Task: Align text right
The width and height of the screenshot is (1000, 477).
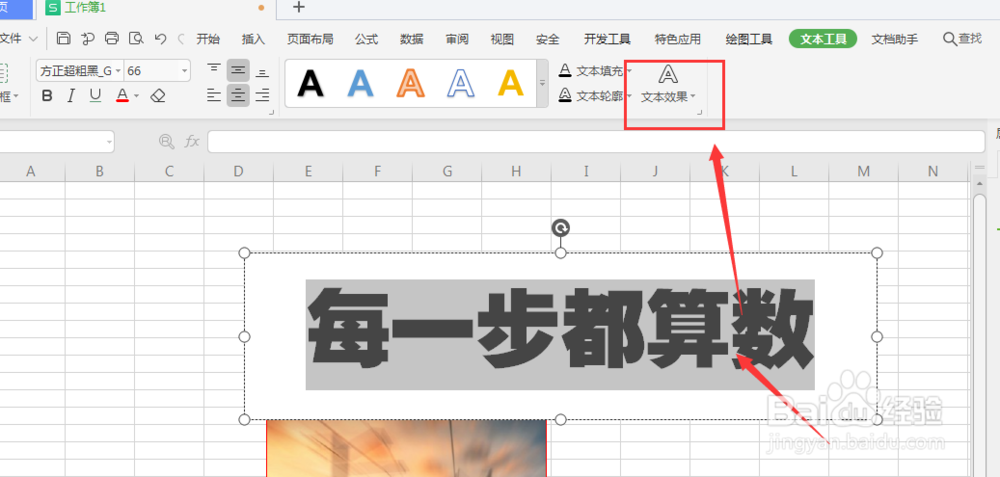Action: click(262, 96)
